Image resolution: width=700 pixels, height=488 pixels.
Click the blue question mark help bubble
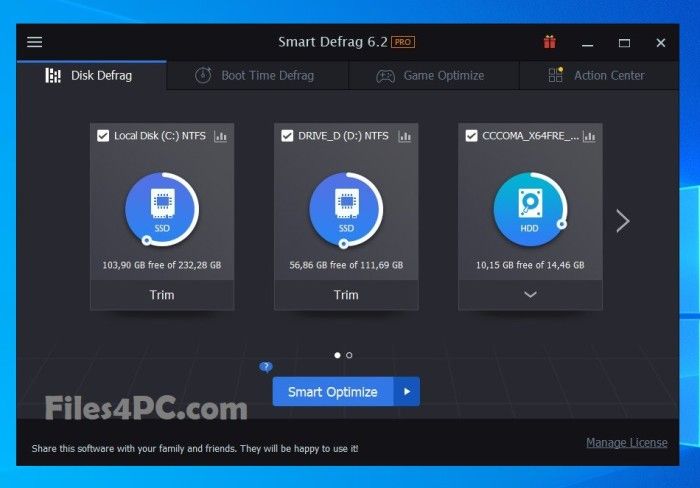(266, 367)
